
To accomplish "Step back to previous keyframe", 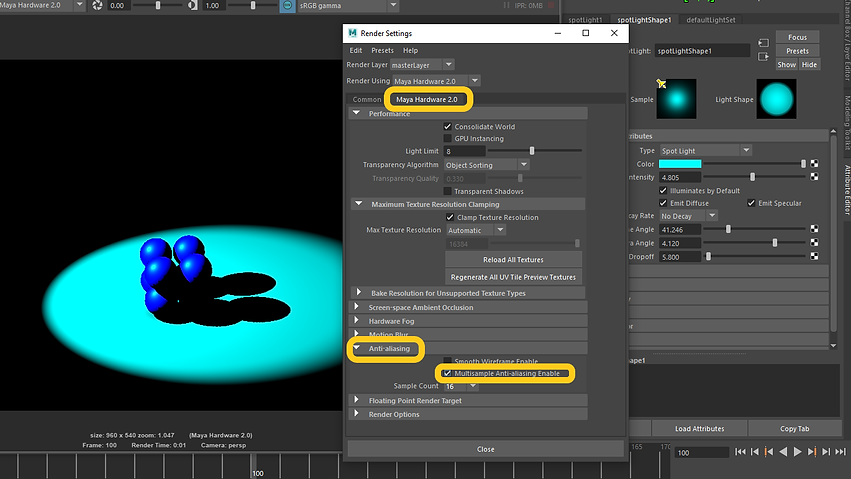I will (x=769, y=451).
